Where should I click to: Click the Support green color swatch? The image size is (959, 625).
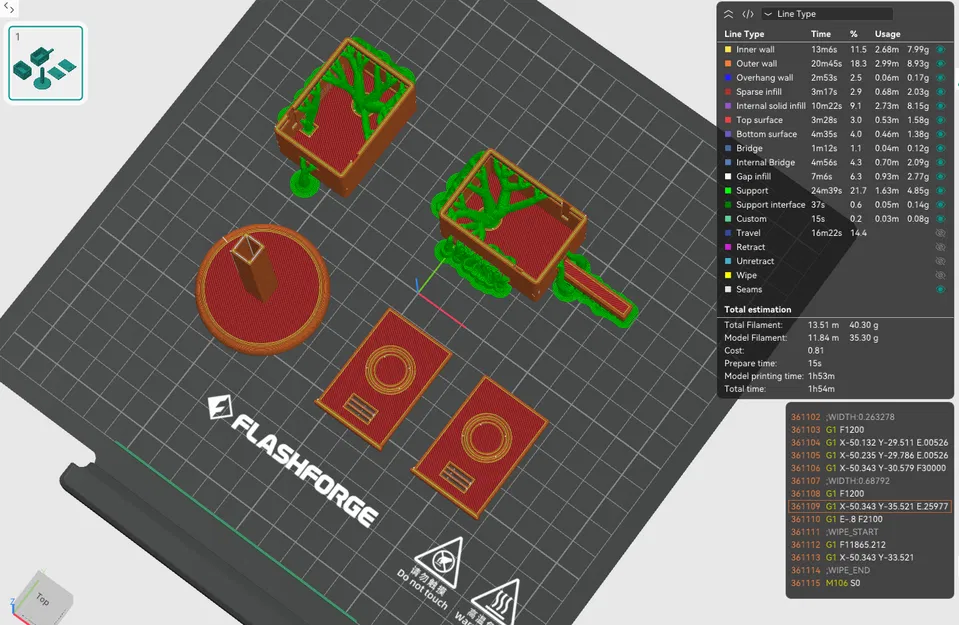coord(728,190)
